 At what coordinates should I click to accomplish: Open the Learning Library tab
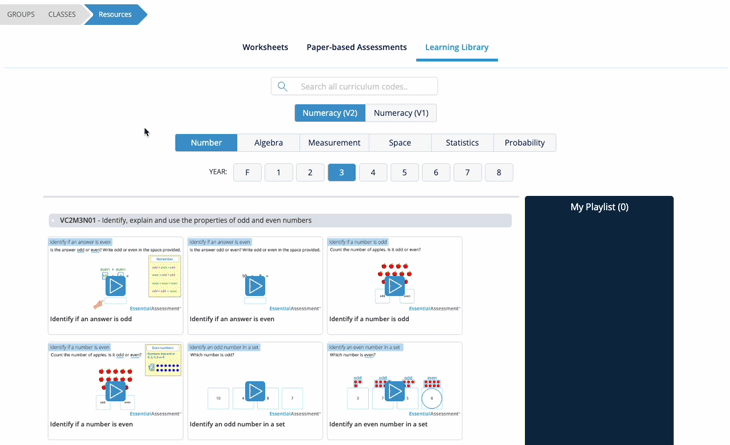[x=457, y=47]
